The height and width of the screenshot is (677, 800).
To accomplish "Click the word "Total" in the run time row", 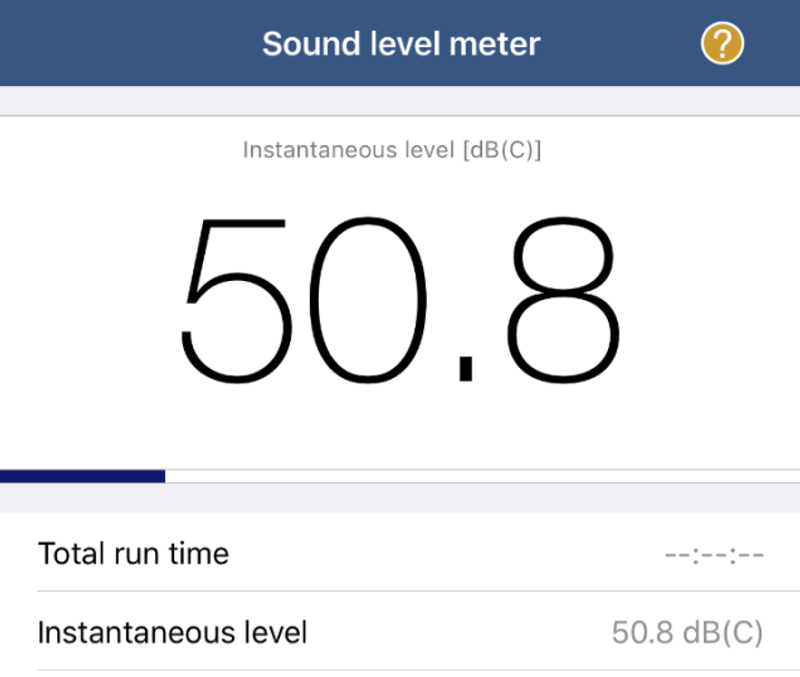I will pos(72,553).
